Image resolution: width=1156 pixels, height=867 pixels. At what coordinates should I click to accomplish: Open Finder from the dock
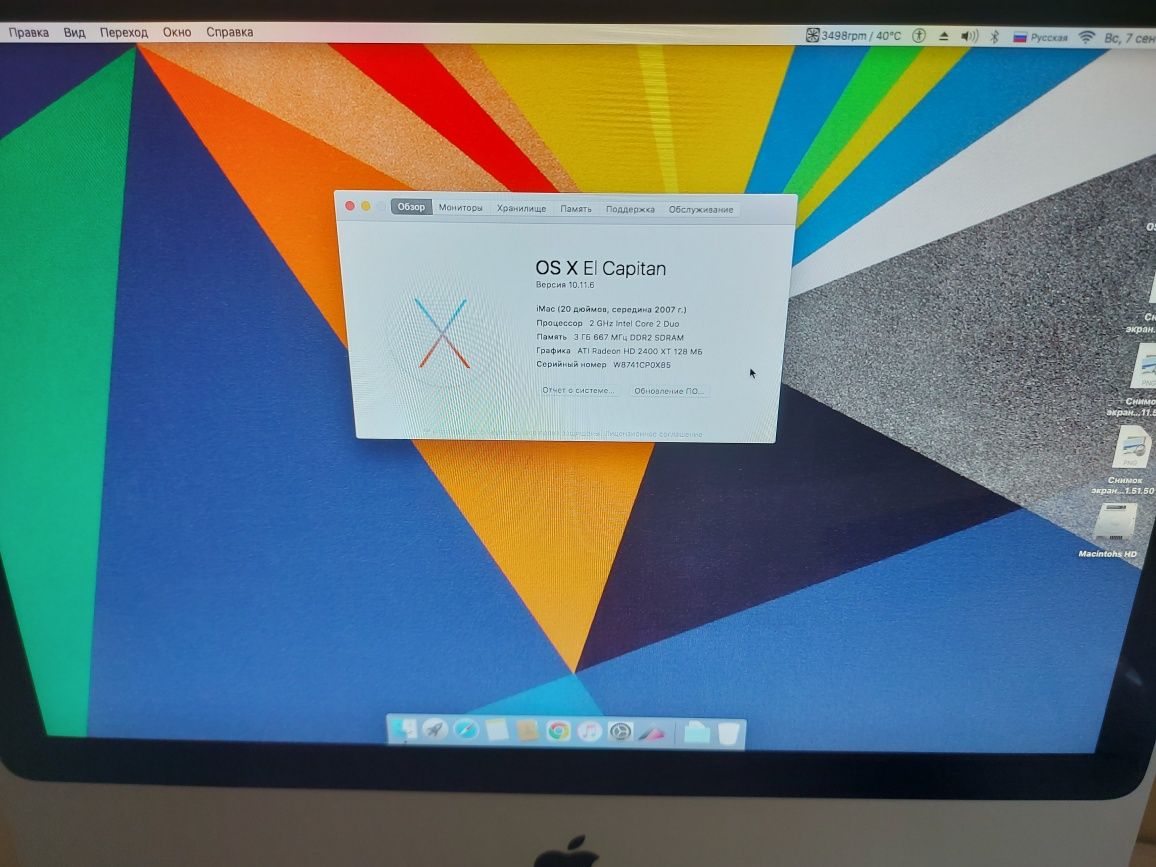(x=403, y=730)
